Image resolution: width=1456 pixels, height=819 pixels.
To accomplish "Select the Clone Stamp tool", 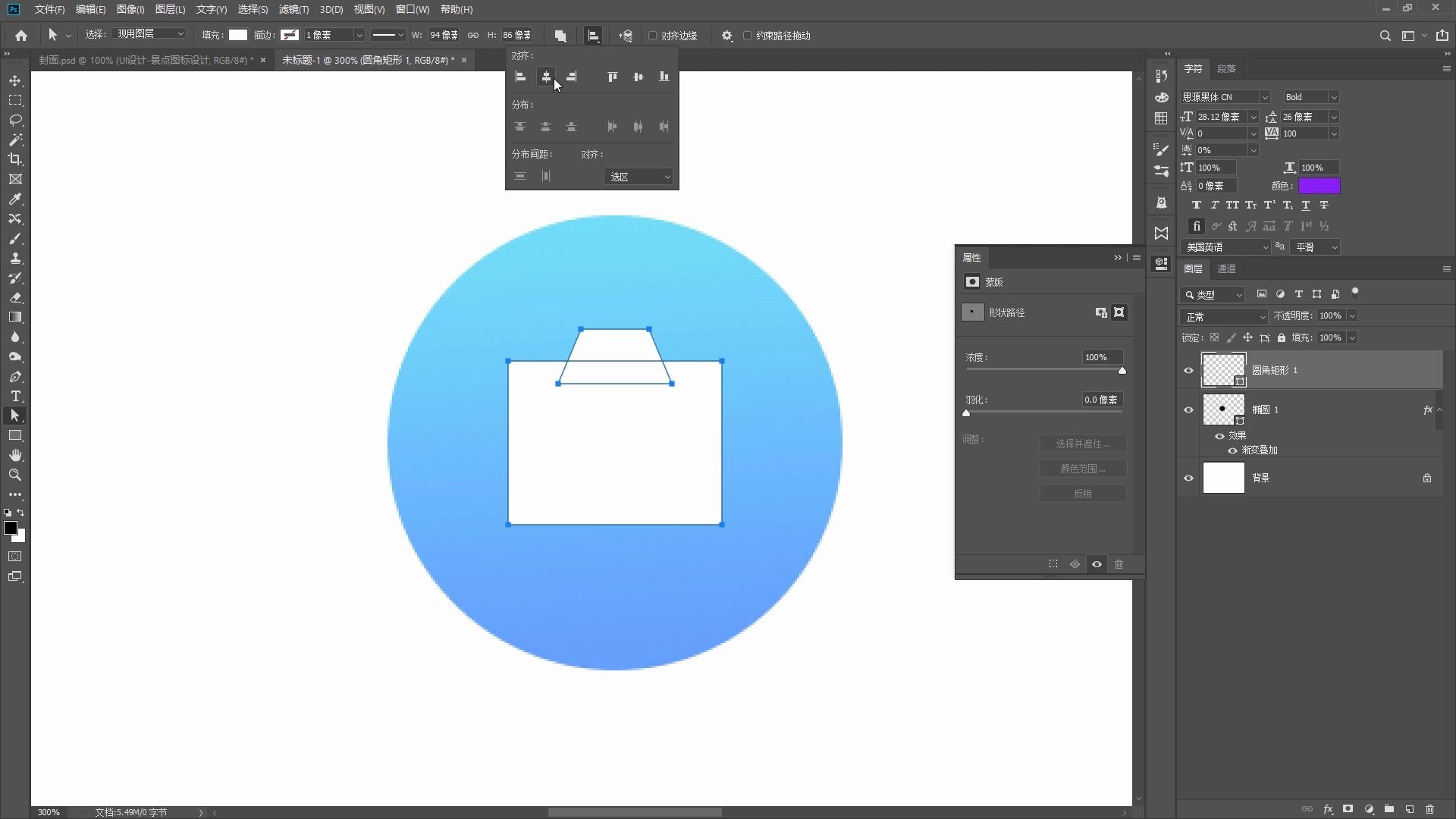I will click(x=15, y=258).
